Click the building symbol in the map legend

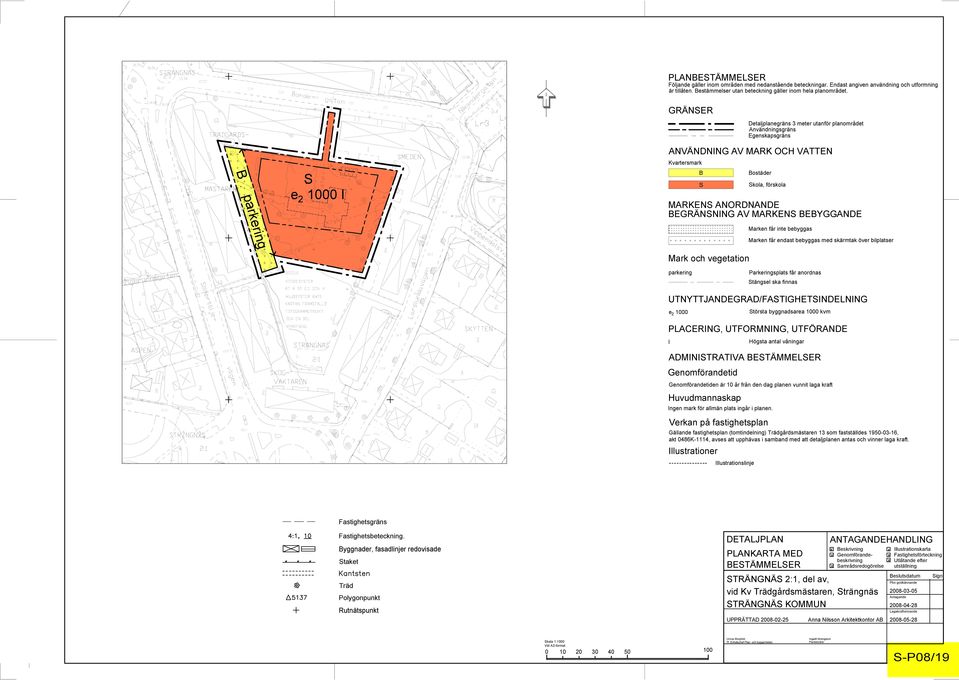(x=299, y=549)
